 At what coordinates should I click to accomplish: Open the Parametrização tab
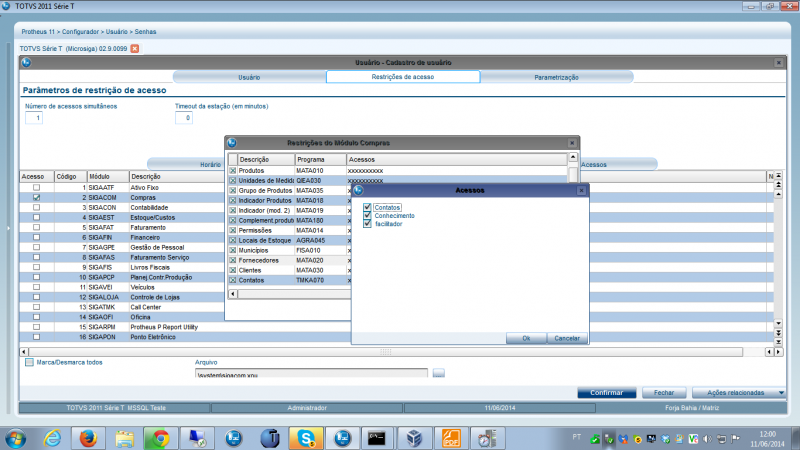point(556,77)
